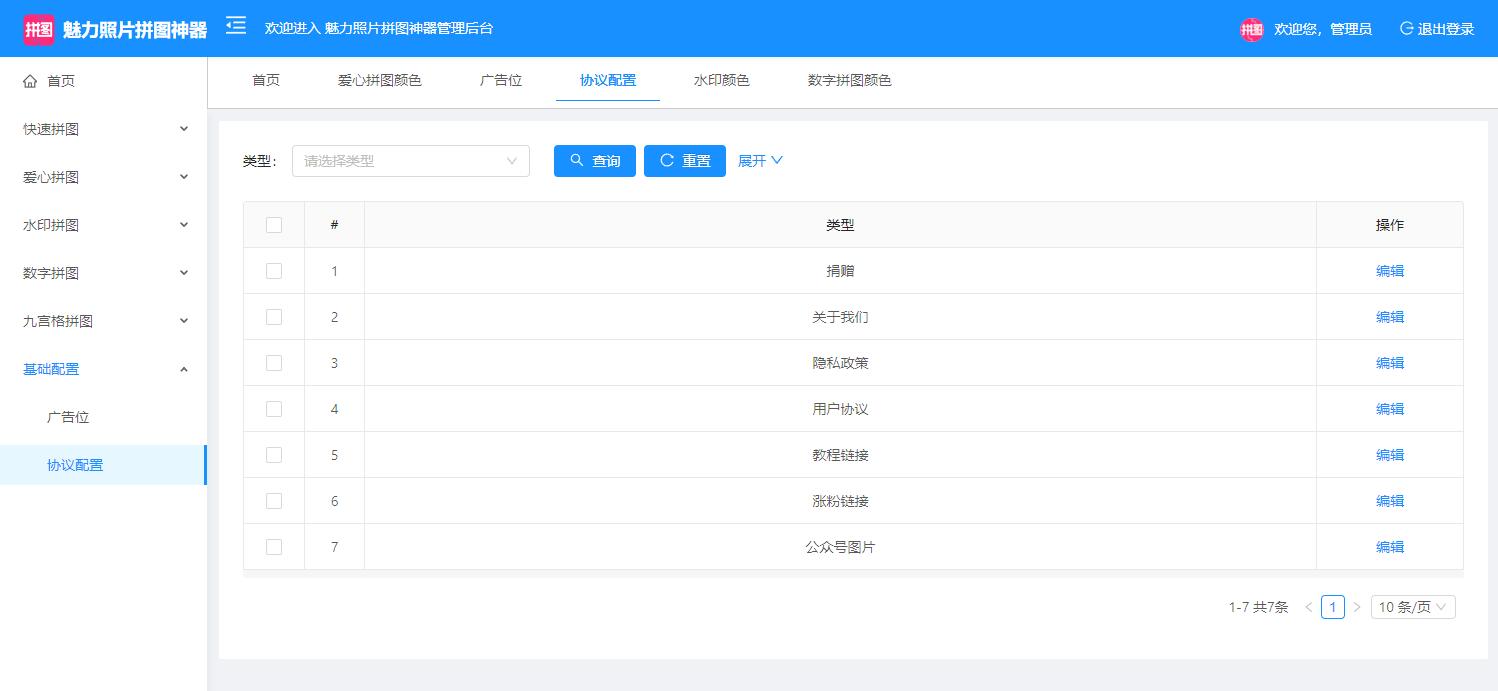This screenshot has width=1498, height=691.
Task: Click the admin avatar icon
Action: [1252, 29]
